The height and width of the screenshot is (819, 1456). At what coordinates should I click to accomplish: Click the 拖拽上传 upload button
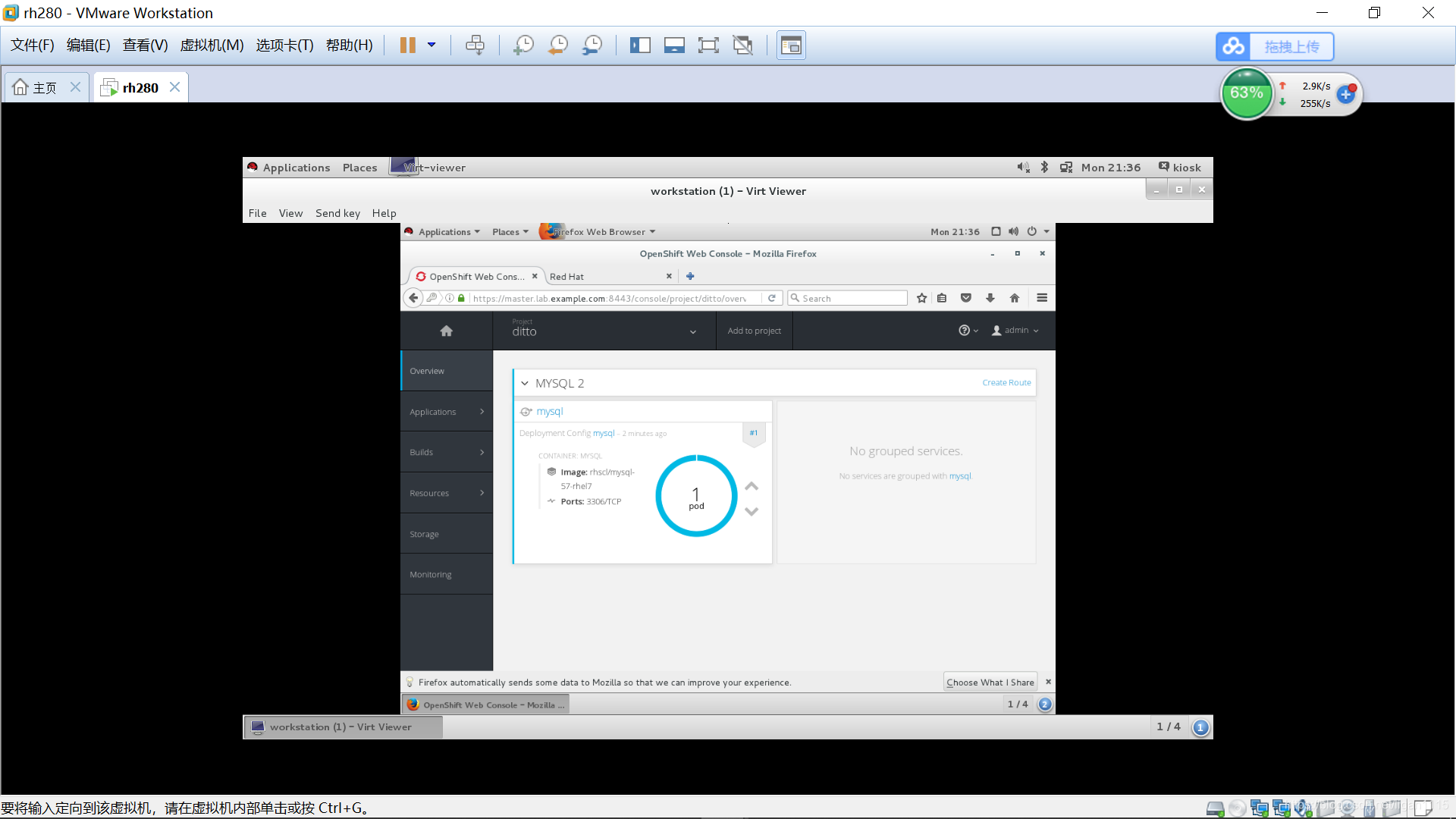pyautogui.click(x=1275, y=47)
